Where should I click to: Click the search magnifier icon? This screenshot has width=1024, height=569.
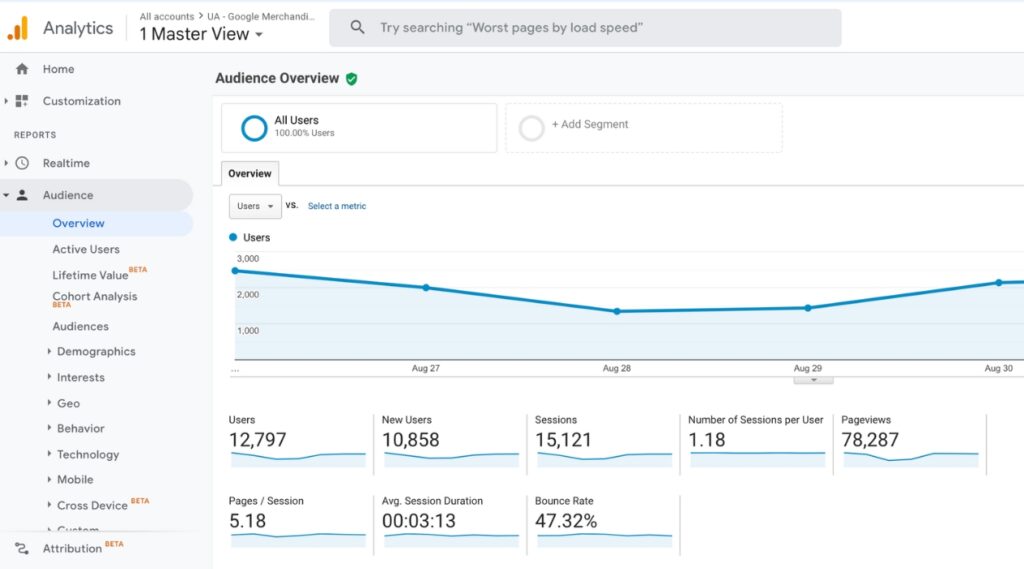tap(357, 28)
